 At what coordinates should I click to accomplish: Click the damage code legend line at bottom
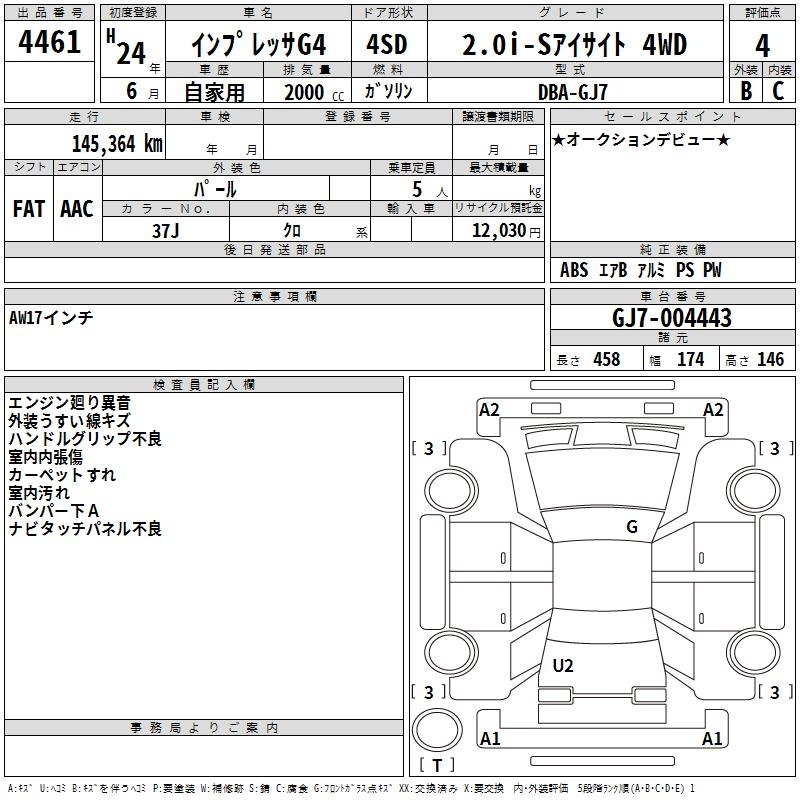pyautogui.click(x=351, y=788)
